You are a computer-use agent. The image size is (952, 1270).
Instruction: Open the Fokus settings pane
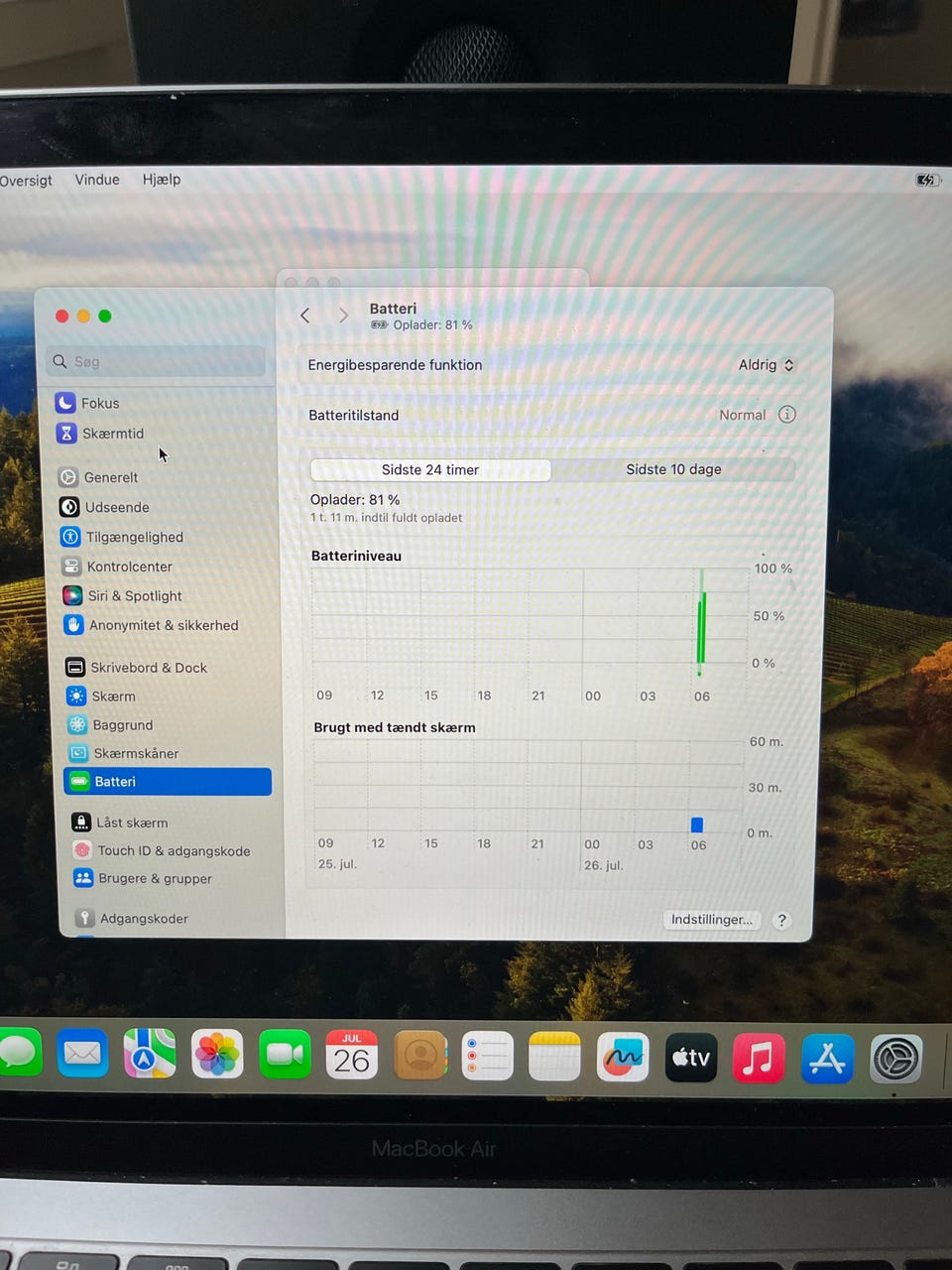87,403
